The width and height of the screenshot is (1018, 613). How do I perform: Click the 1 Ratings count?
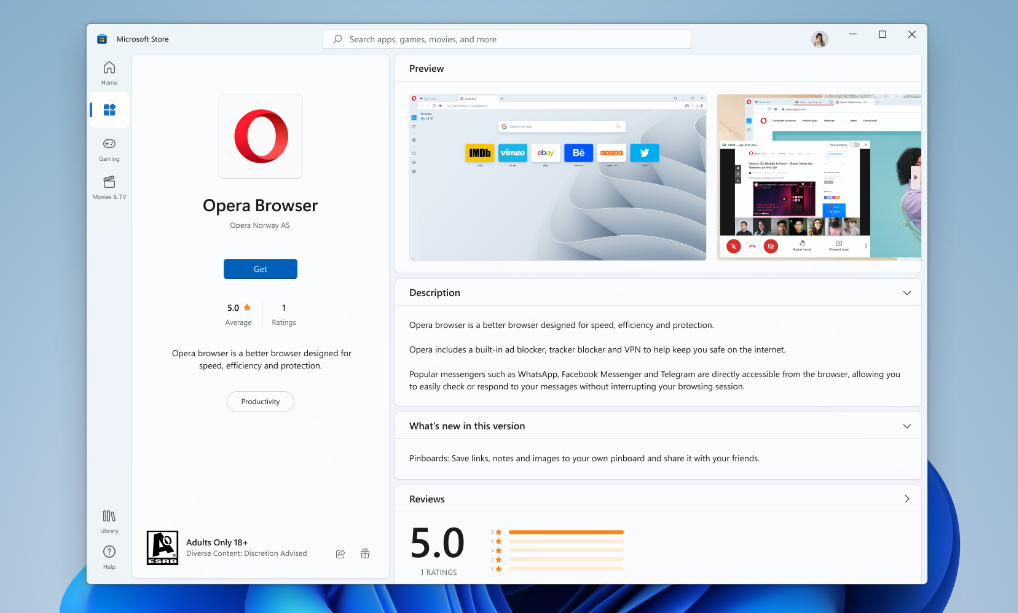pos(284,314)
